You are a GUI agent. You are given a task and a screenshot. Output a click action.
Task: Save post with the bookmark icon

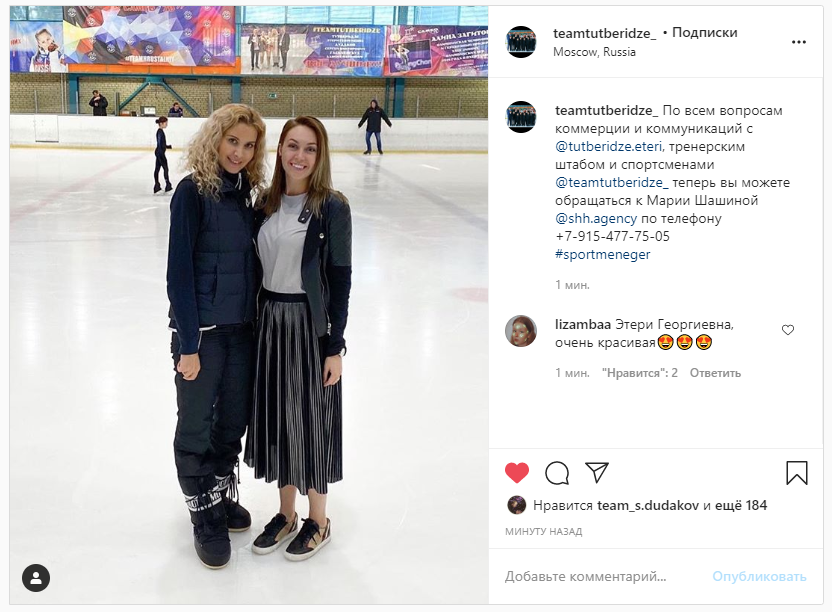click(x=796, y=472)
